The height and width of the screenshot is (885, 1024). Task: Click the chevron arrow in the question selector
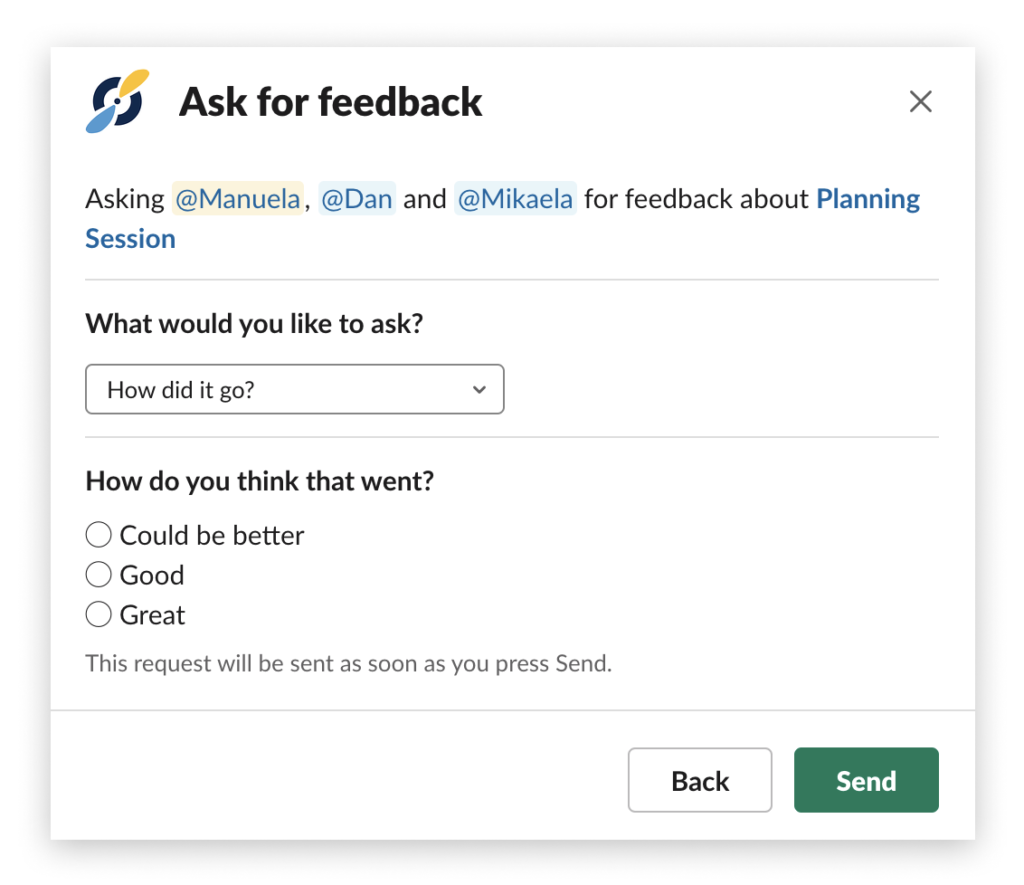click(x=479, y=390)
